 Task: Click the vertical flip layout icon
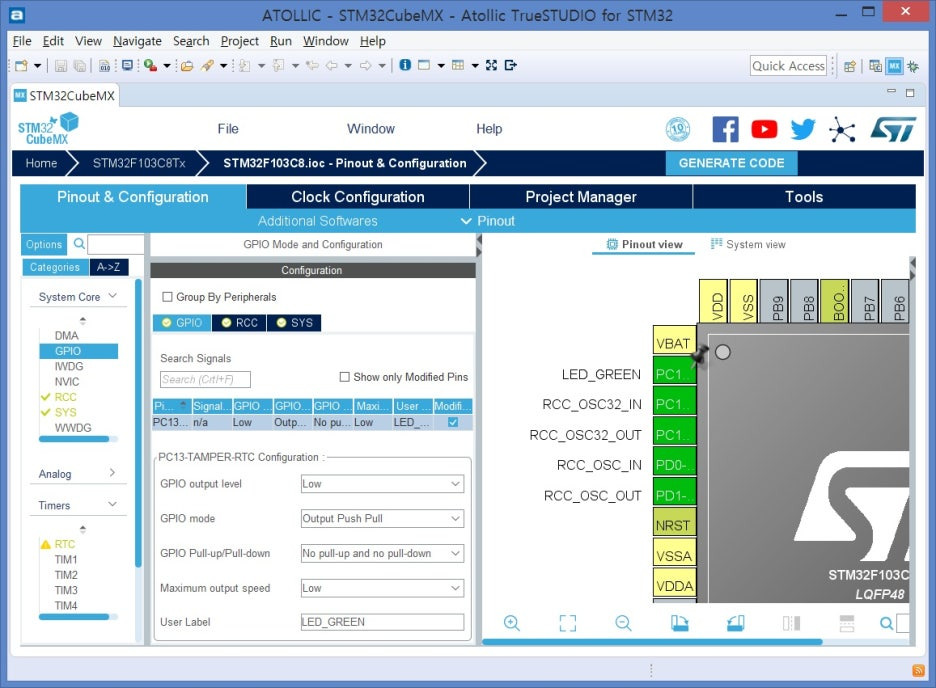point(791,623)
